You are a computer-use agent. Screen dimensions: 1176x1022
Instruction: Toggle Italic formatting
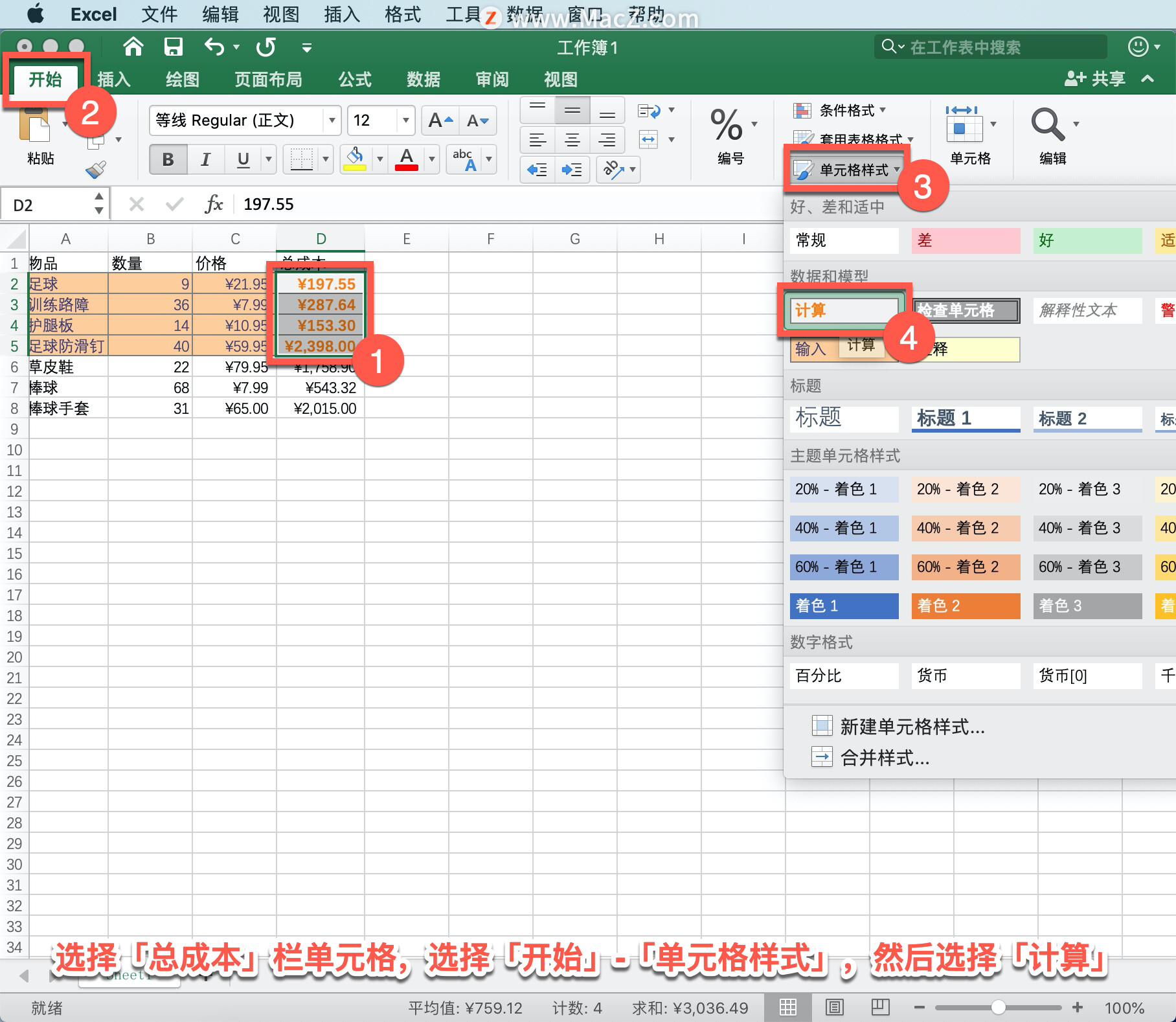205,159
